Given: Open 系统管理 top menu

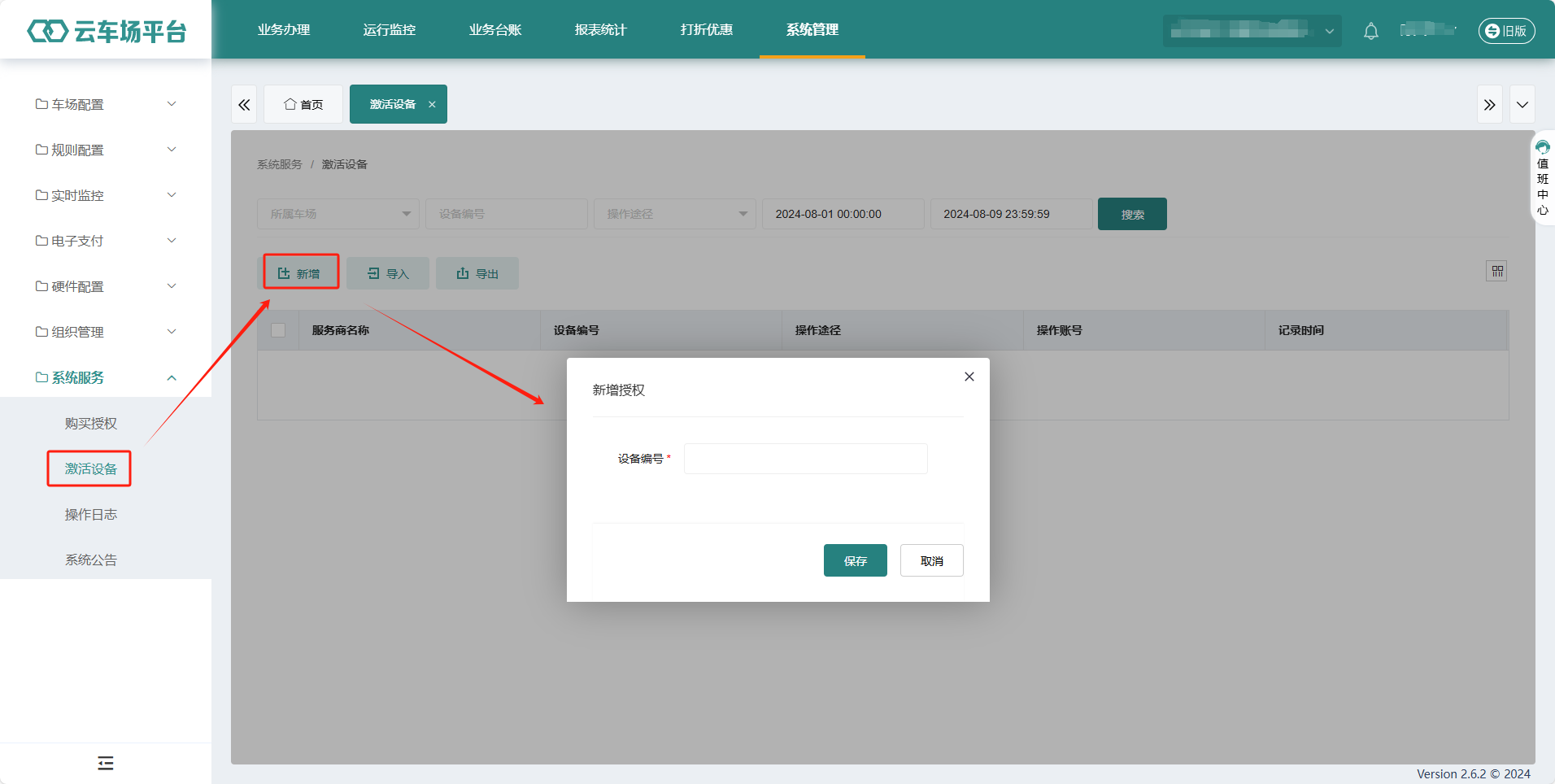Looking at the screenshot, I should click(812, 29).
